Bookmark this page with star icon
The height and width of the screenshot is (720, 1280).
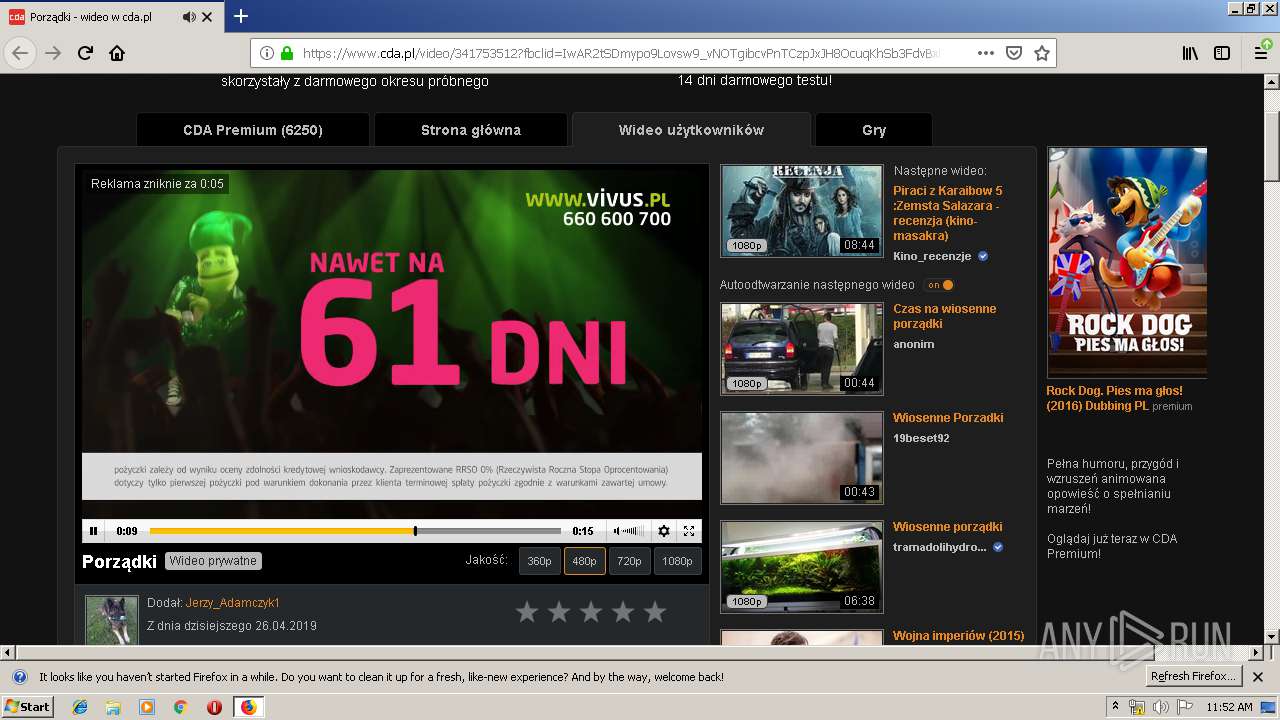tap(1042, 53)
